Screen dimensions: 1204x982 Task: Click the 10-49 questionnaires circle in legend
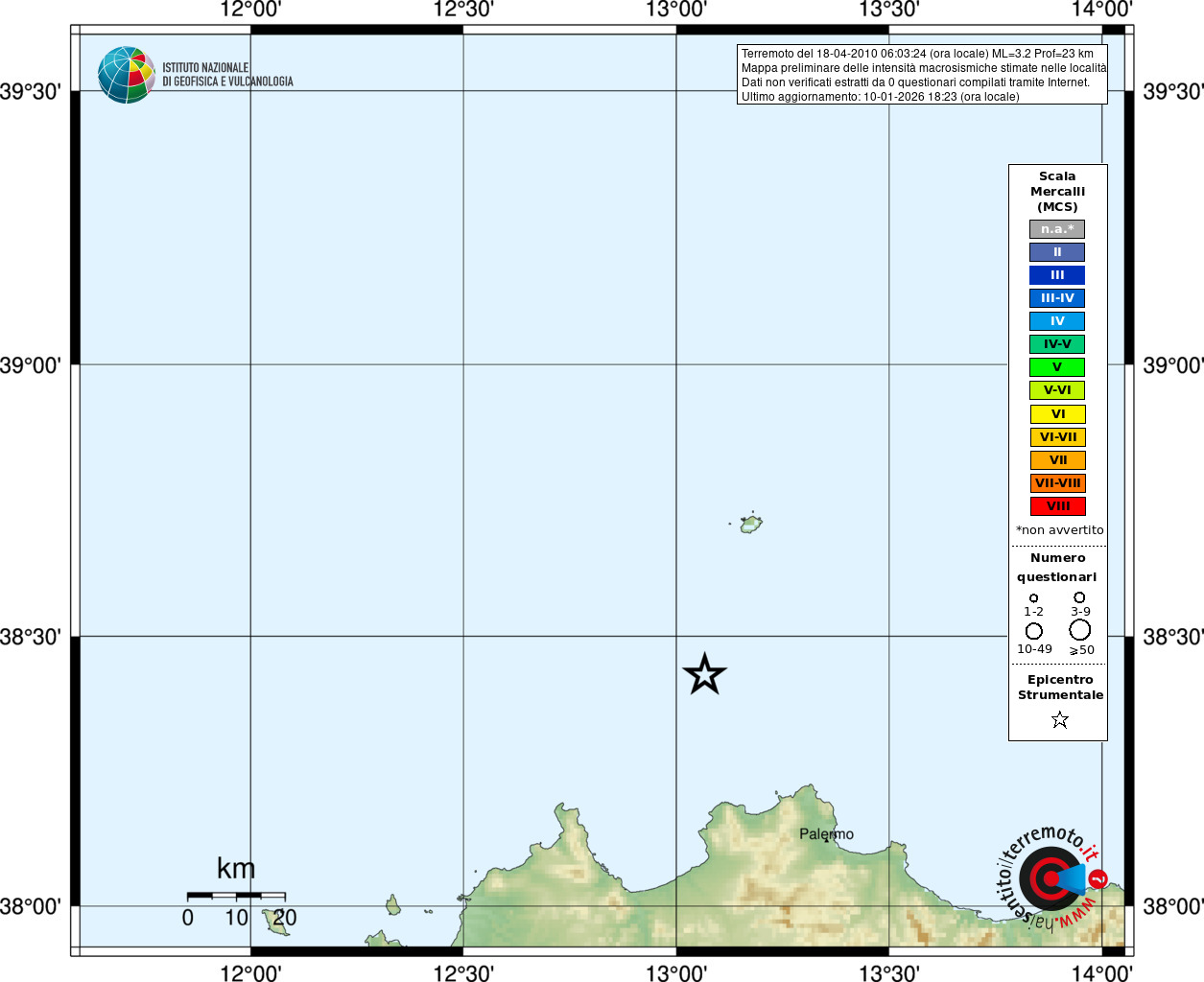click(1033, 631)
